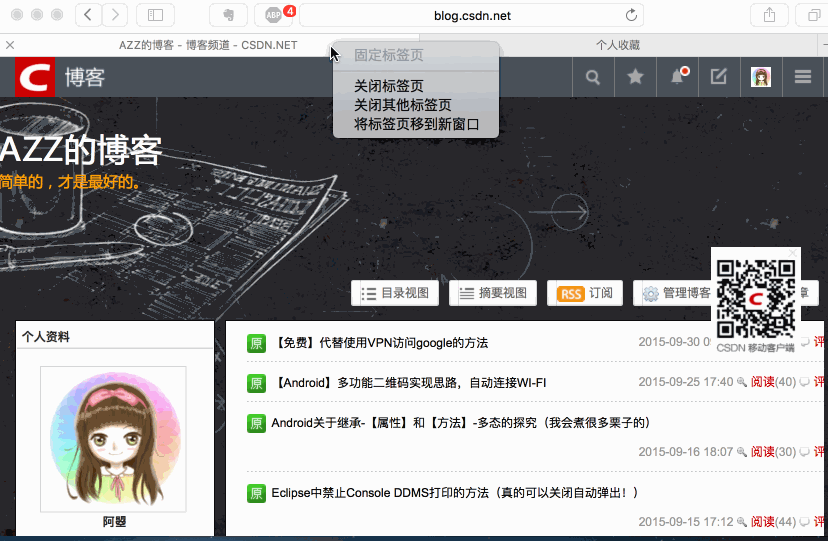Switch to 目录视图 list view

pos(395,293)
